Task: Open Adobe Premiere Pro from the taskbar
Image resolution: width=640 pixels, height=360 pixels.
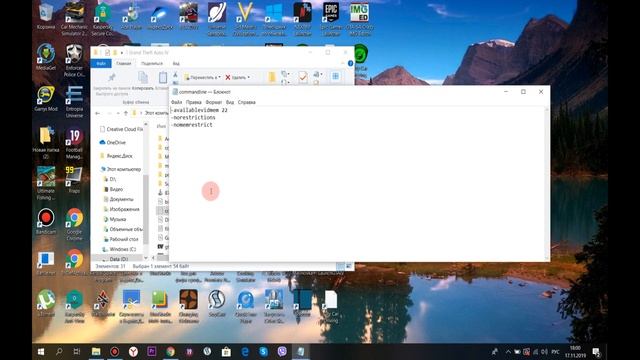Action: pos(152,351)
